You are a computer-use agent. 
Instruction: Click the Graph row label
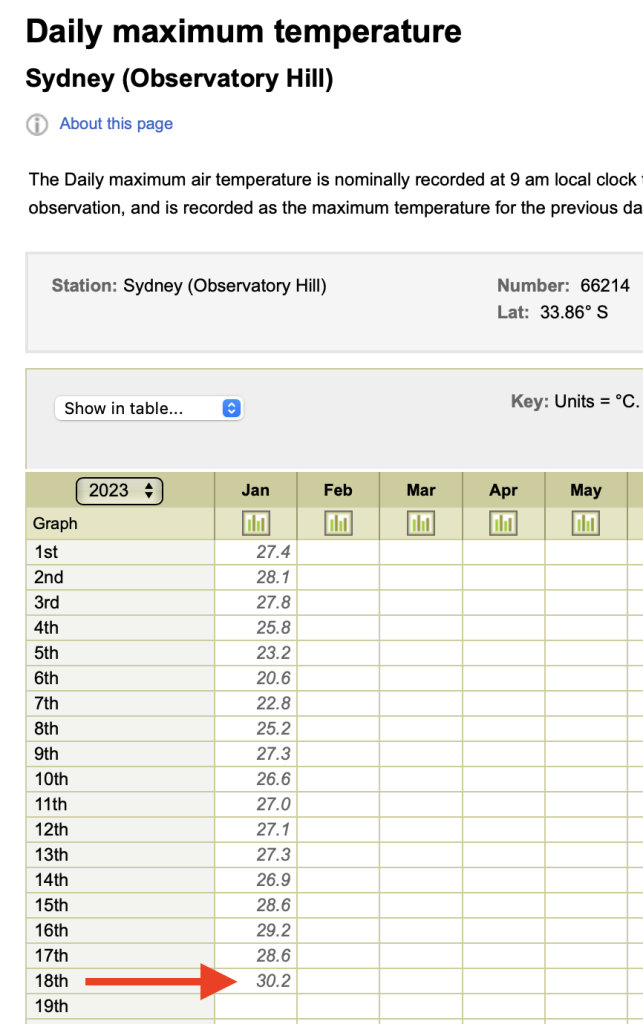[x=55, y=523]
